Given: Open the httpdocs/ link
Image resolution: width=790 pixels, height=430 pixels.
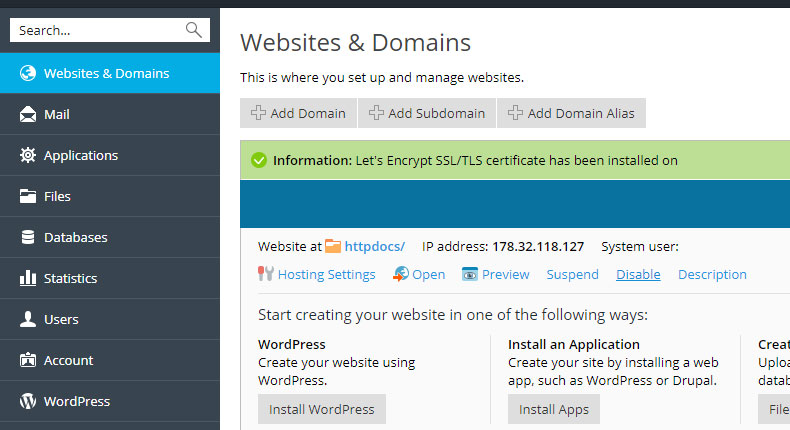Looking at the screenshot, I should pyautogui.click(x=374, y=247).
